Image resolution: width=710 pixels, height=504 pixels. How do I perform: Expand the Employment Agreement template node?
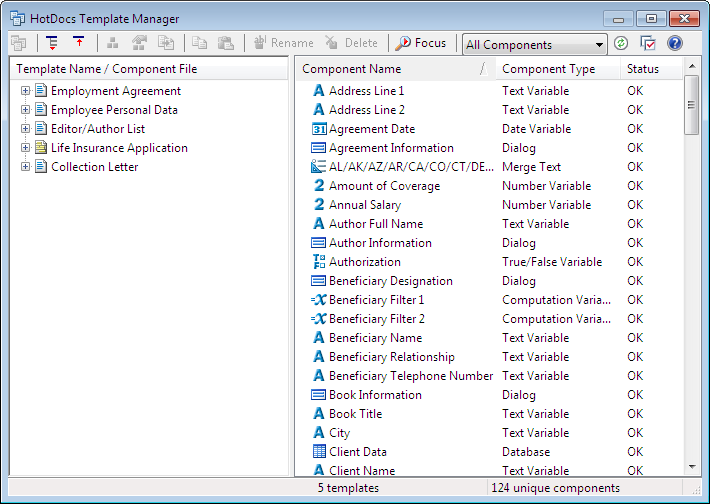25,91
